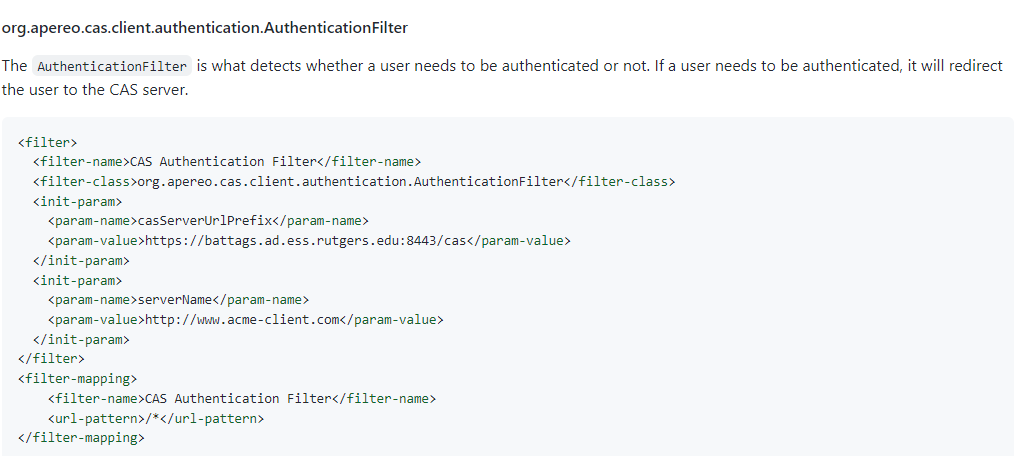Click the serverName param-name line
1023x456 pixels.
coord(178,300)
